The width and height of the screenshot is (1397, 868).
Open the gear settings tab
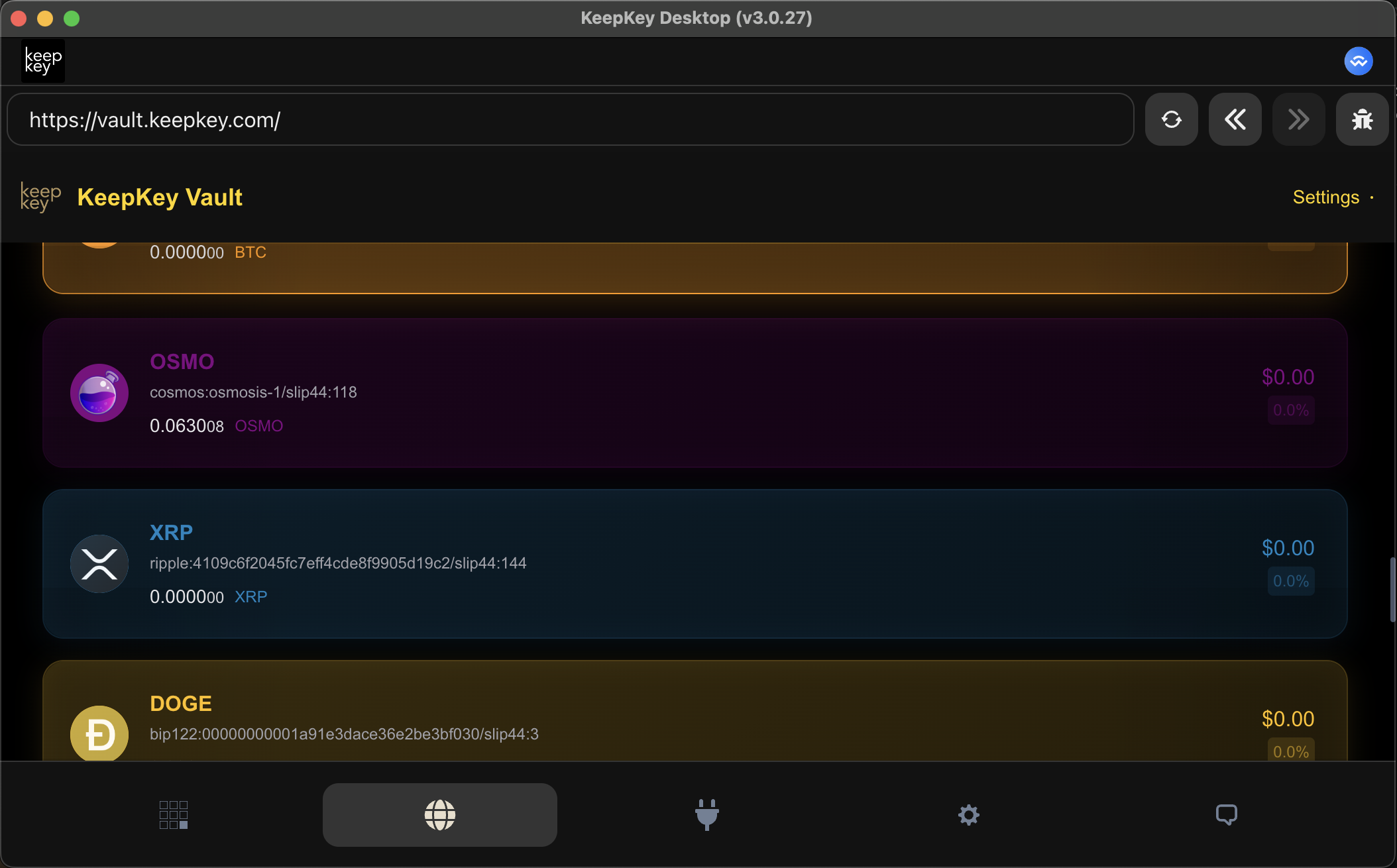(x=969, y=815)
